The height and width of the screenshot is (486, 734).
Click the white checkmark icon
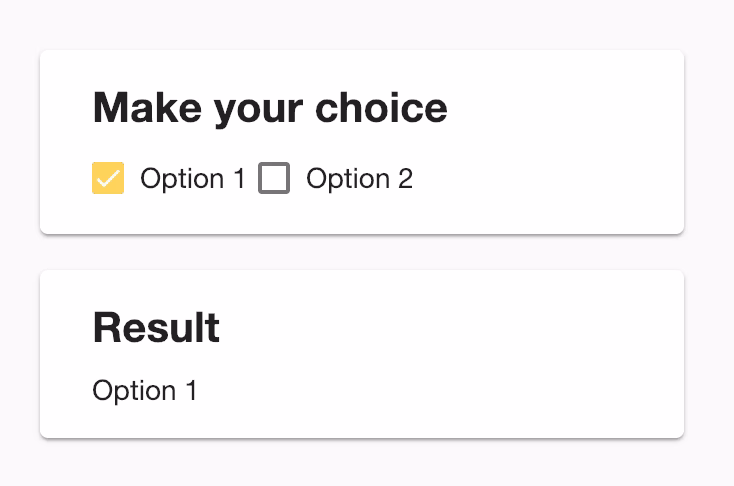click(108, 178)
